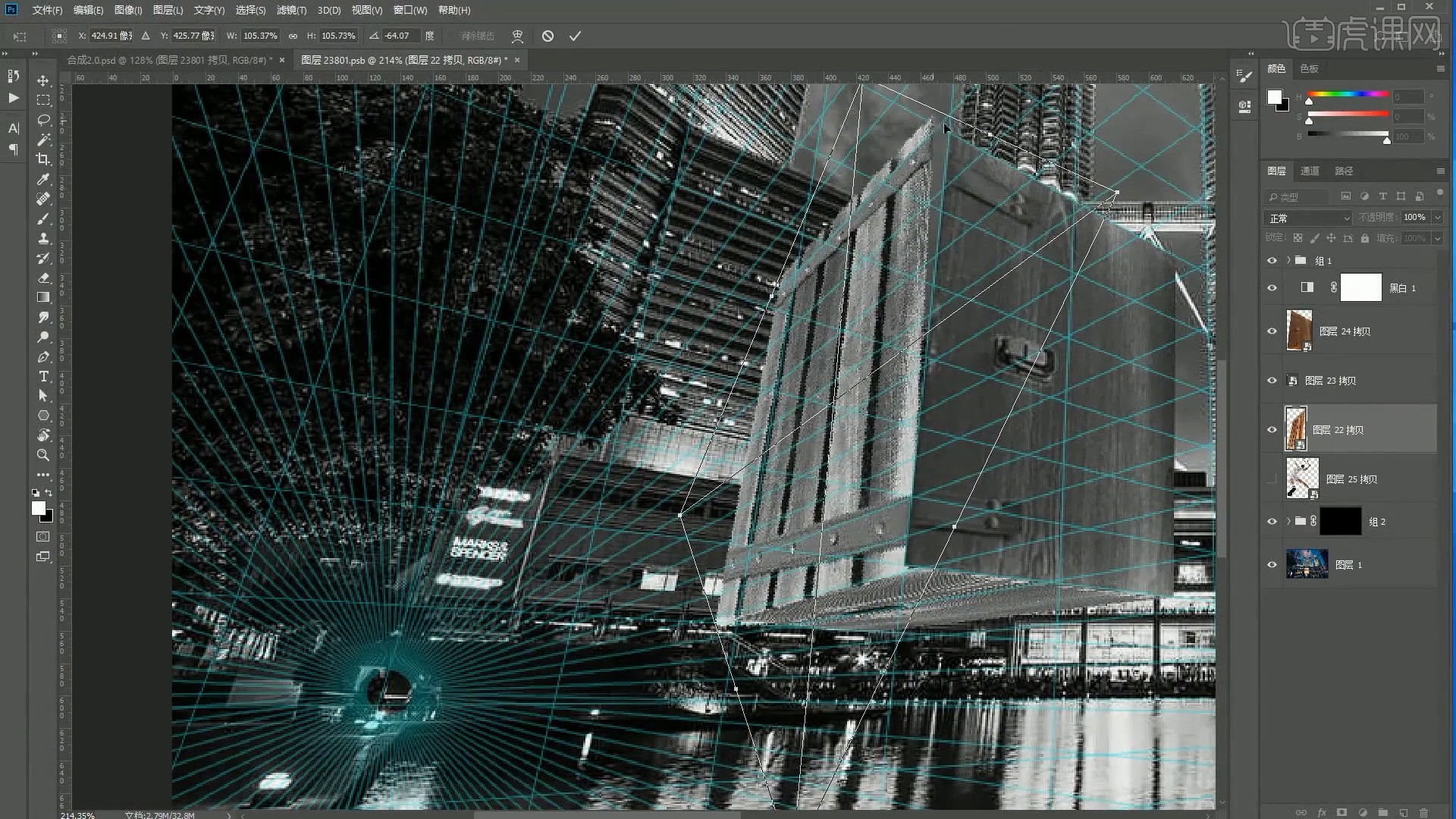1456x819 pixels.
Task: Click the hue H slider bar
Action: point(1348,94)
